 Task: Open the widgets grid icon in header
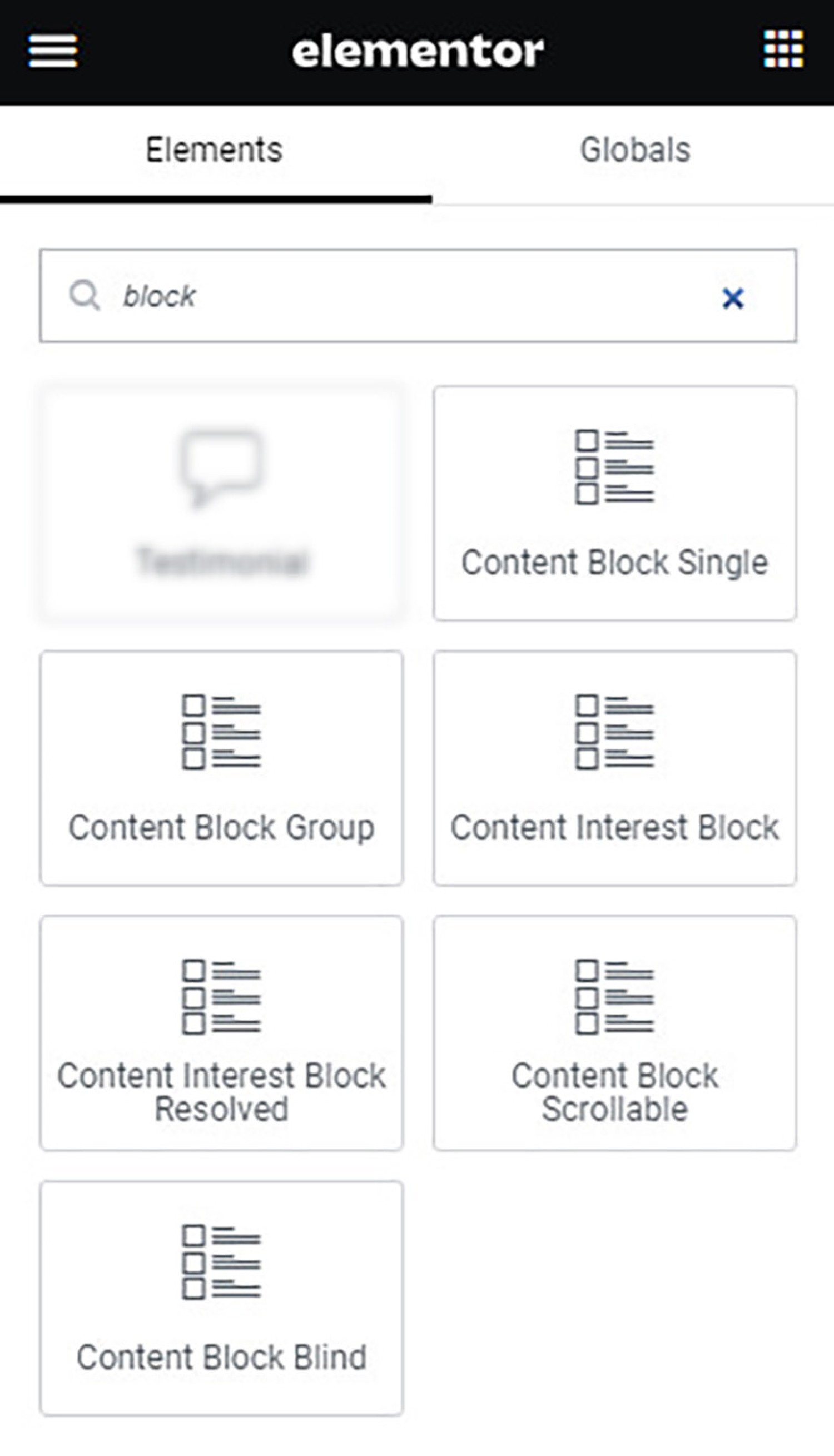(x=783, y=49)
